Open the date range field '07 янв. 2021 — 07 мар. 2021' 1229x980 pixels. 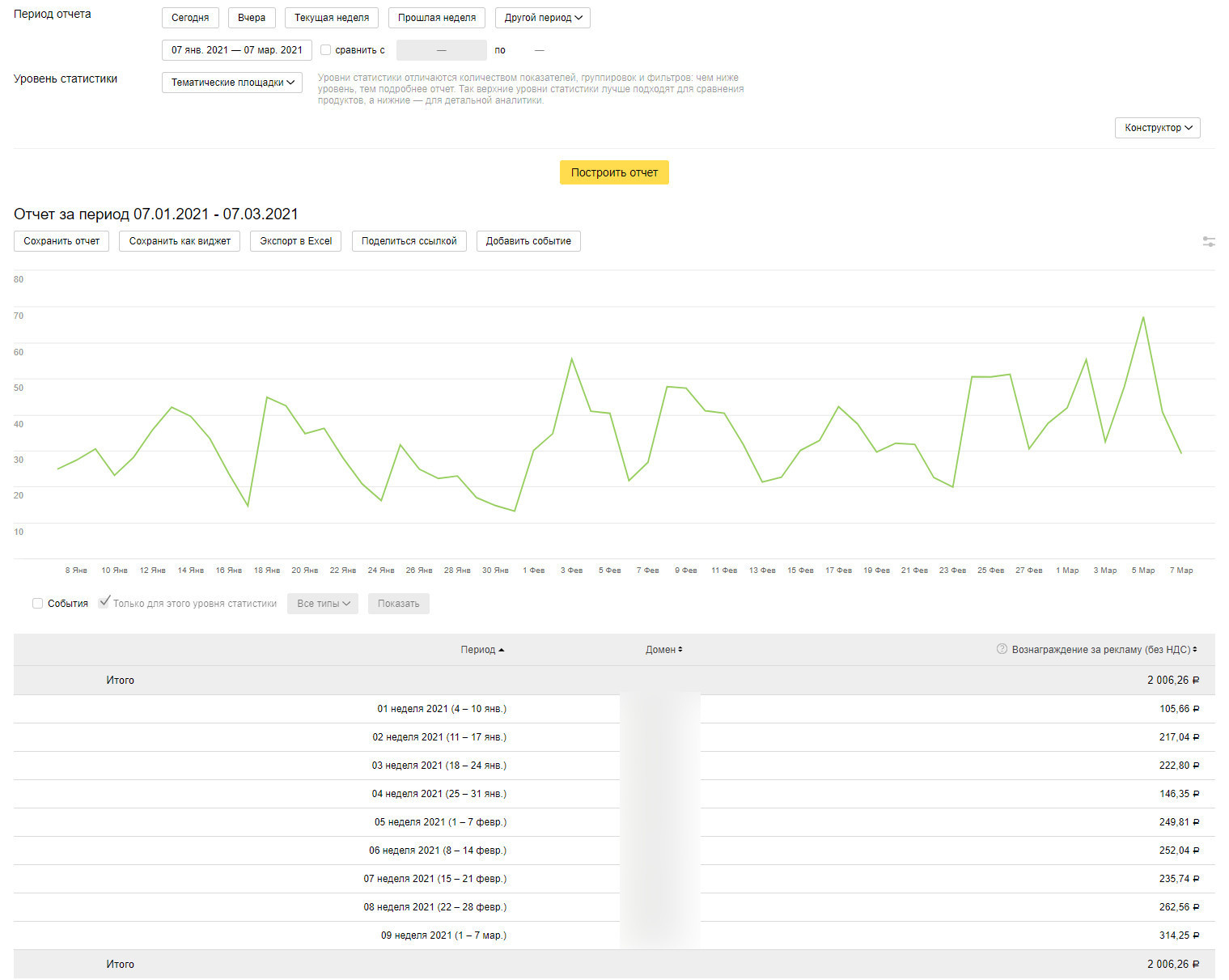pyautogui.click(x=236, y=50)
